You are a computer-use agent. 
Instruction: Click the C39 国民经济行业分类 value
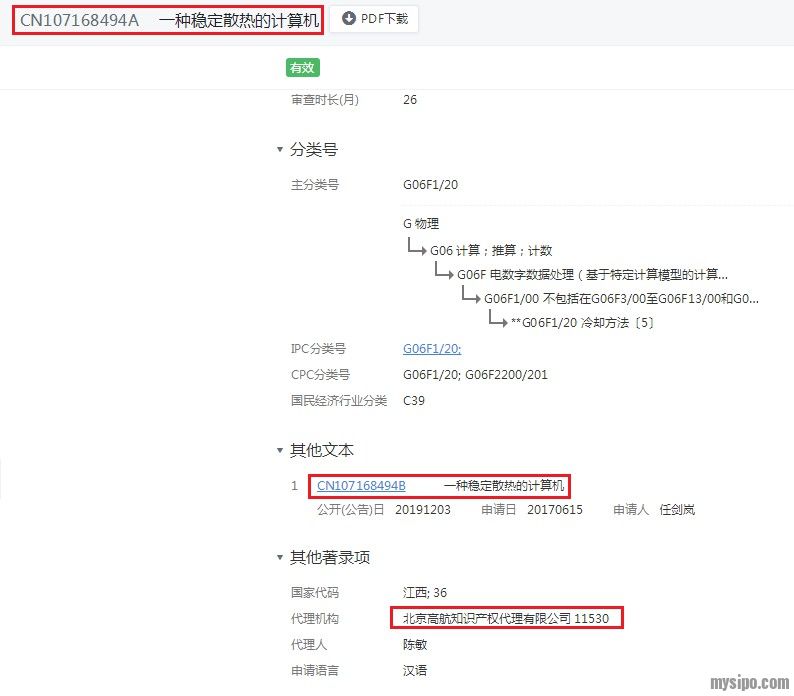point(414,401)
